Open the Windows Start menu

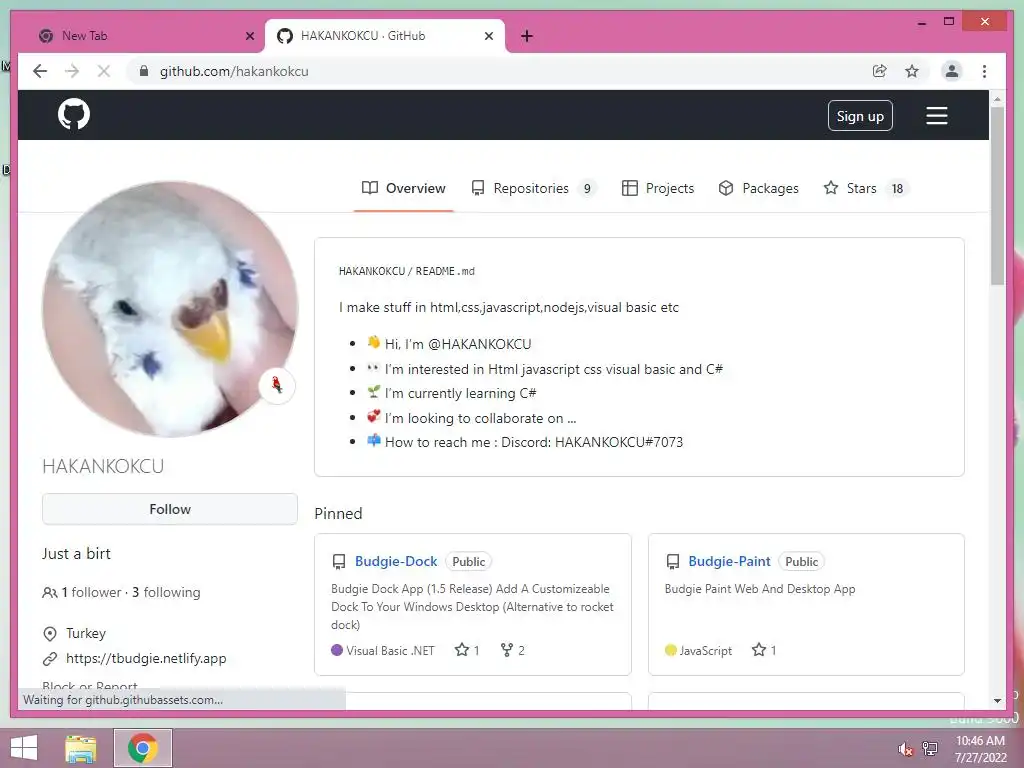24,748
